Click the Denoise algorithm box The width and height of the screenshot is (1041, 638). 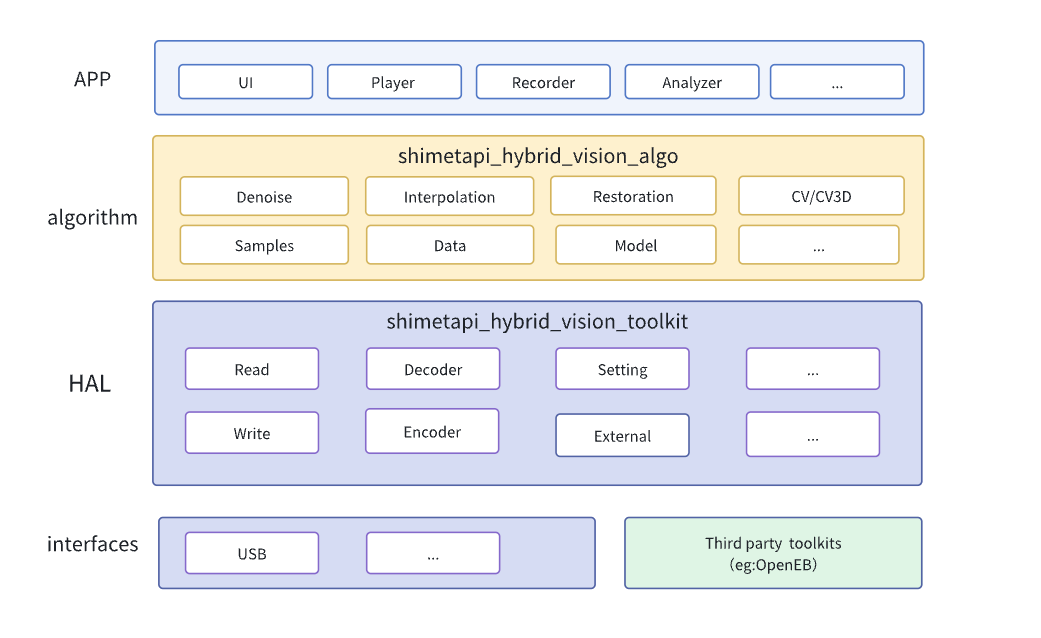[x=264, y=196]
